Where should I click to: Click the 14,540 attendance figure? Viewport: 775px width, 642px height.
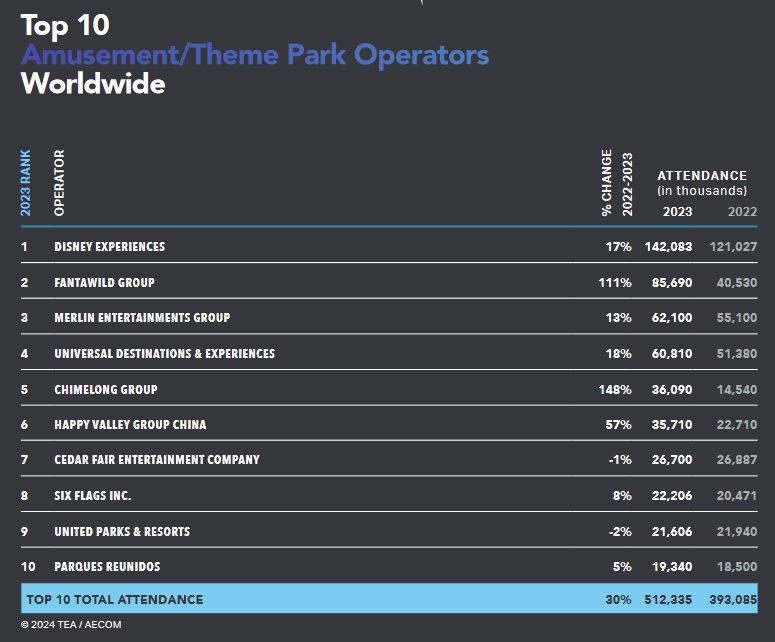pos(736,390)
